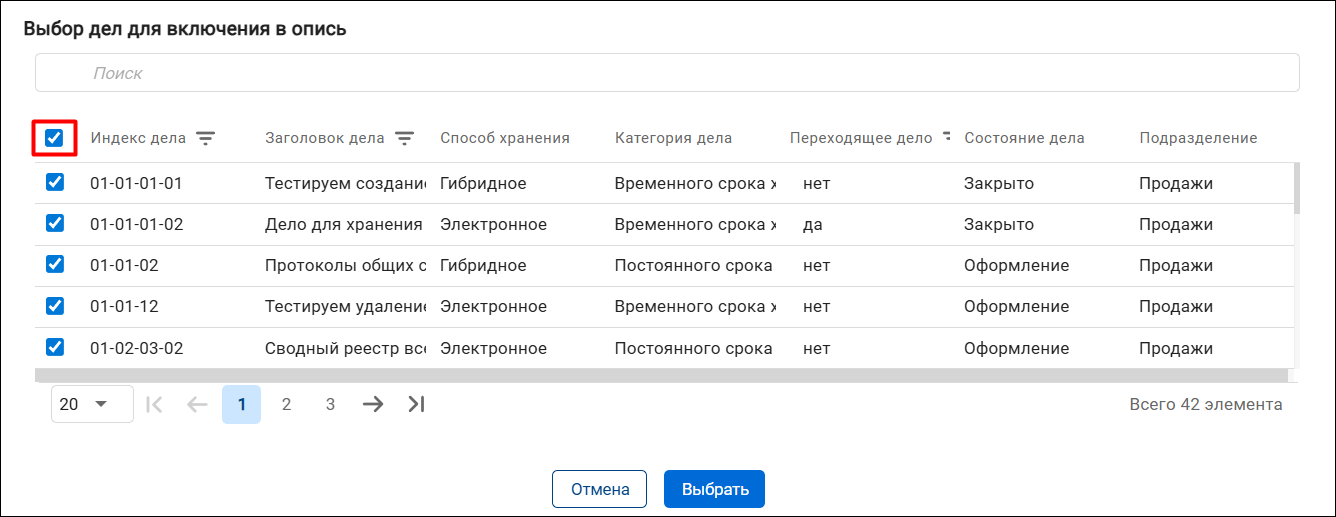
Task: Click Продажи in row 01-02-03-02
Action: click(x=1176, y=348)
